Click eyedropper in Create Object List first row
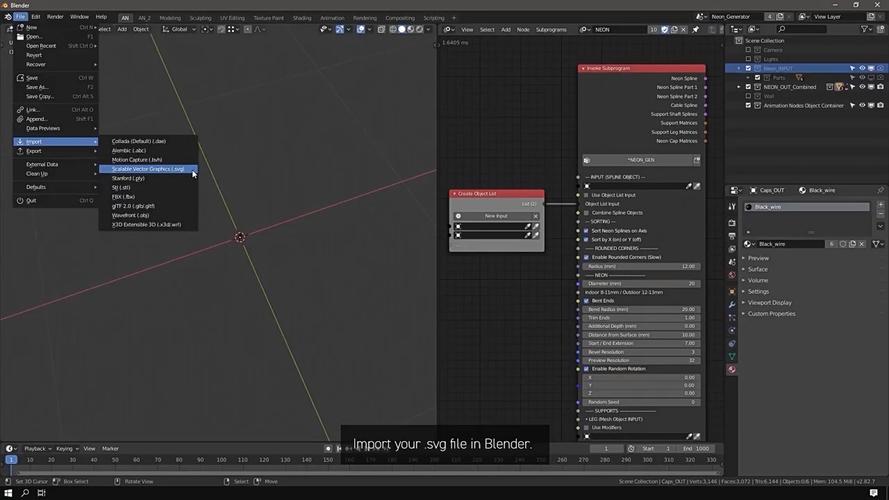Viewport: 889px width, 500px height. (527, 226)
